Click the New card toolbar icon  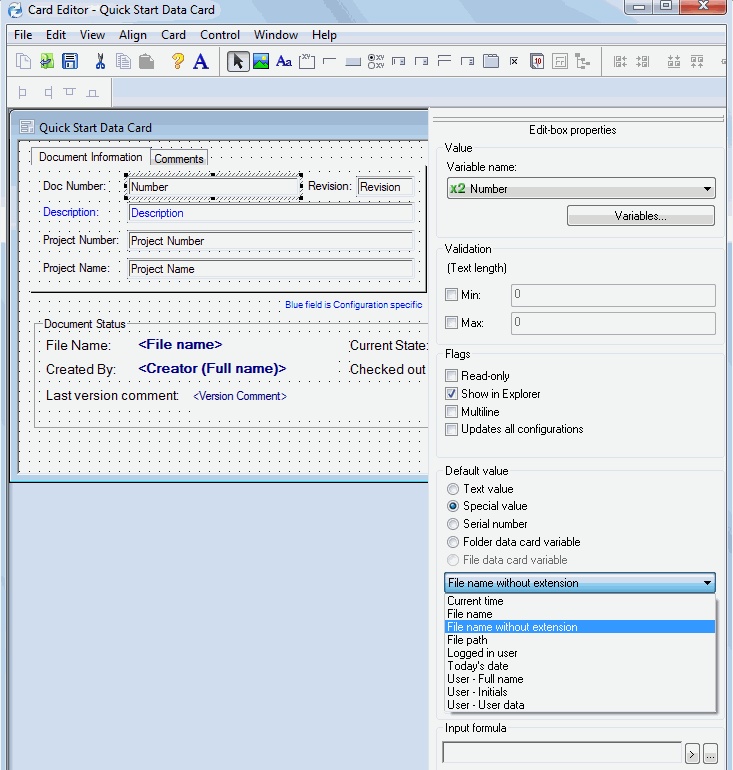pos(23,61)
